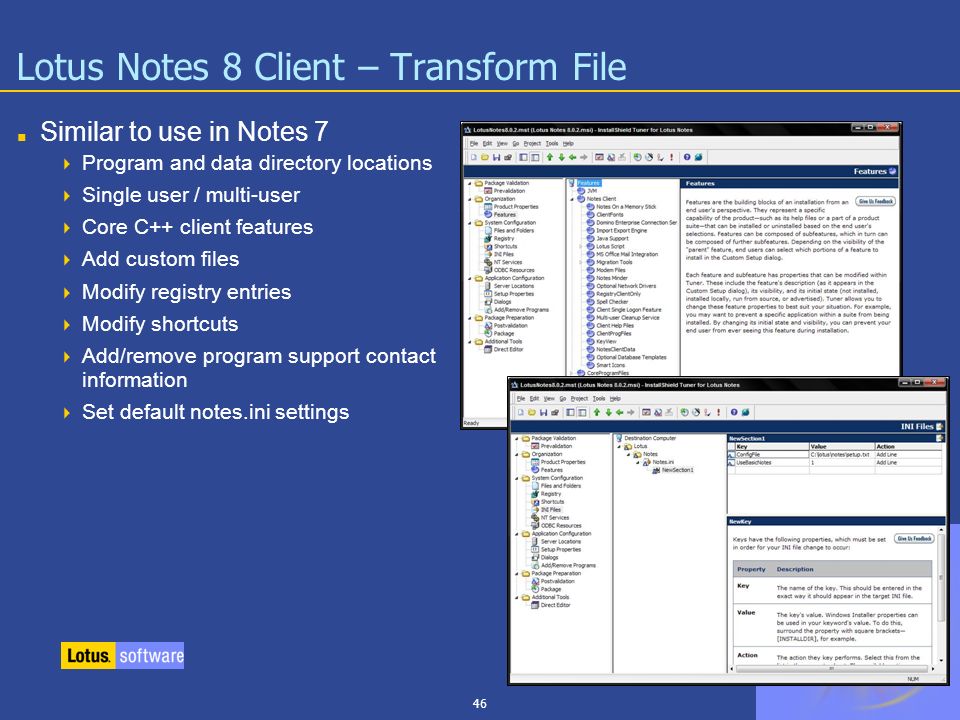Open the Go menu in the INI Files window
This screenshot has width=960, height=720.
point(563,399)
